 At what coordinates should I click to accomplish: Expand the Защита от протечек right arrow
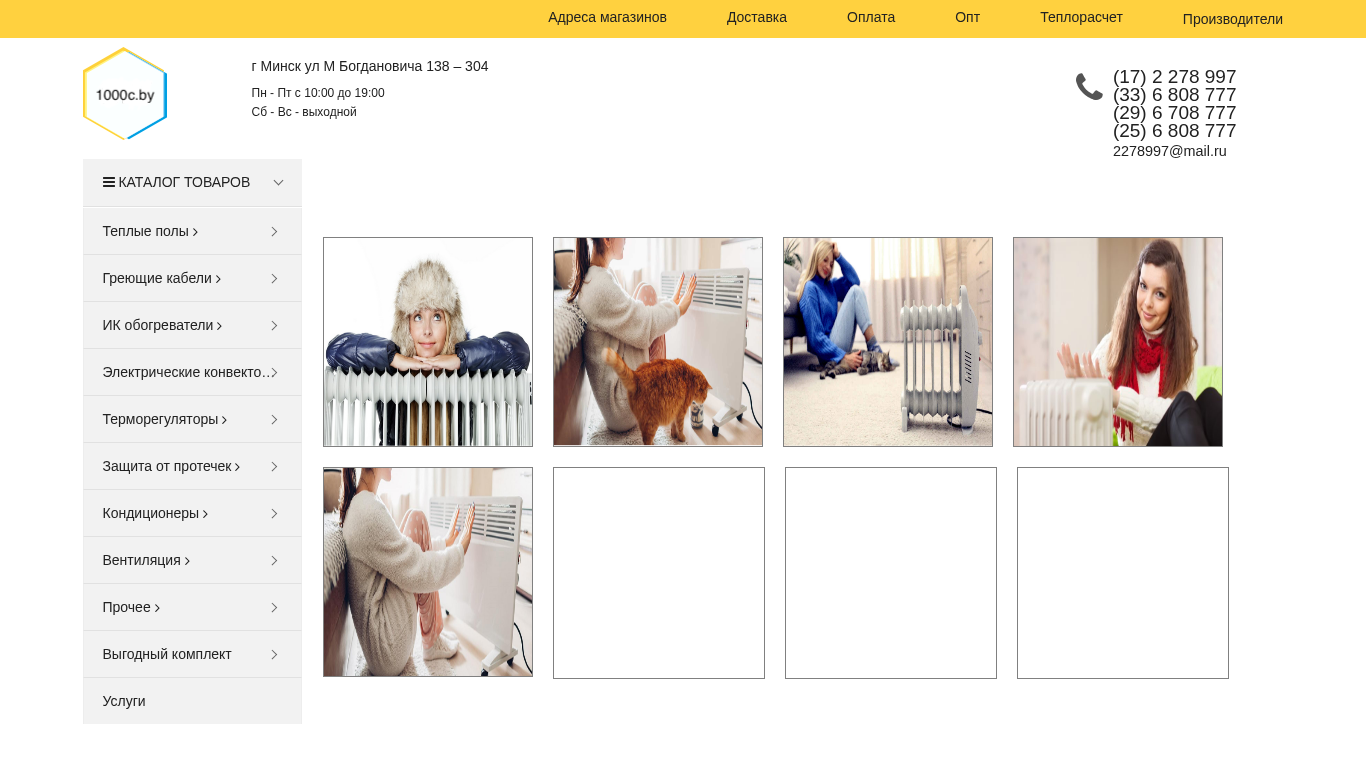point(274,466)
